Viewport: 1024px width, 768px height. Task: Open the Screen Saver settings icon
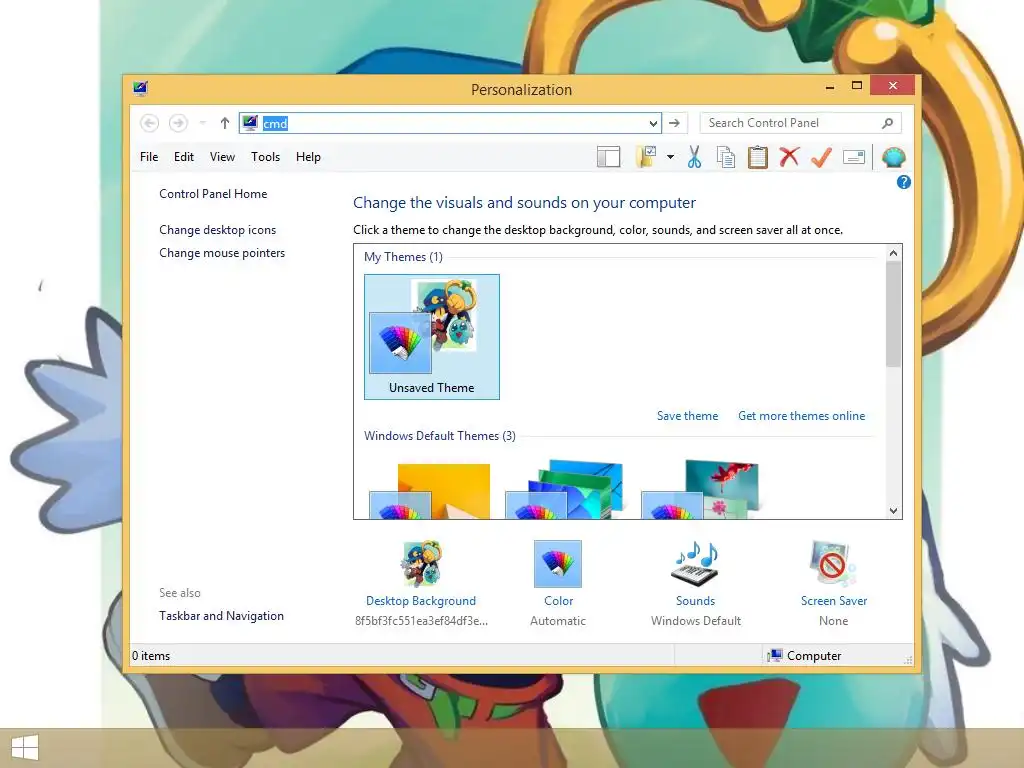click(833, 564)
